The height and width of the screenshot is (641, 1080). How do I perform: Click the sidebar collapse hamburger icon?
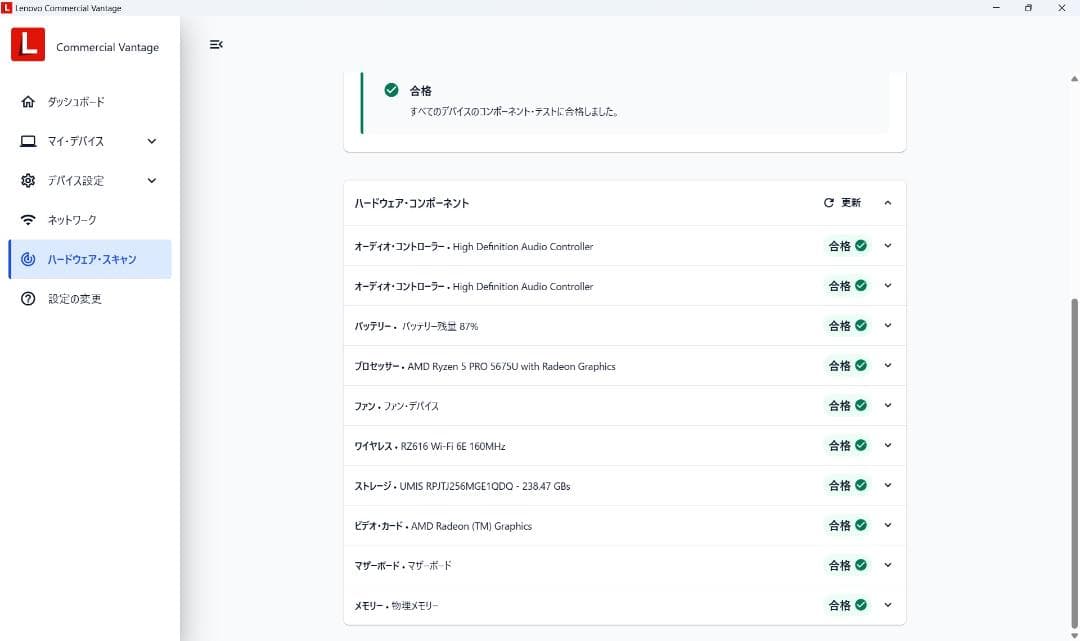pos(216,44)
